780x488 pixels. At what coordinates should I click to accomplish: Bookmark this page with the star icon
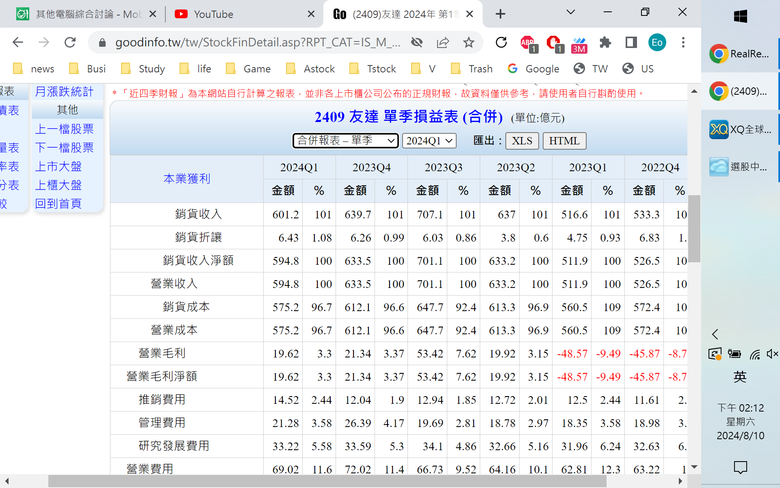(469, 43)
